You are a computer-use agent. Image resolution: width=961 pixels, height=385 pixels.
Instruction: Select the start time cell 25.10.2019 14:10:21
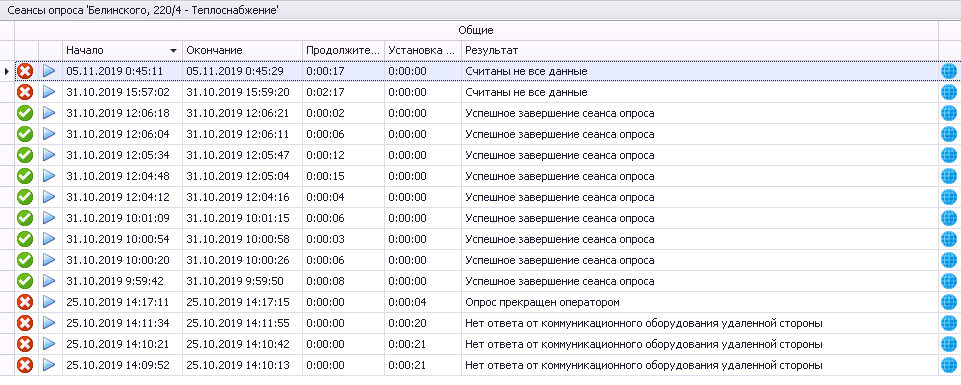click(x=123, y=344)
